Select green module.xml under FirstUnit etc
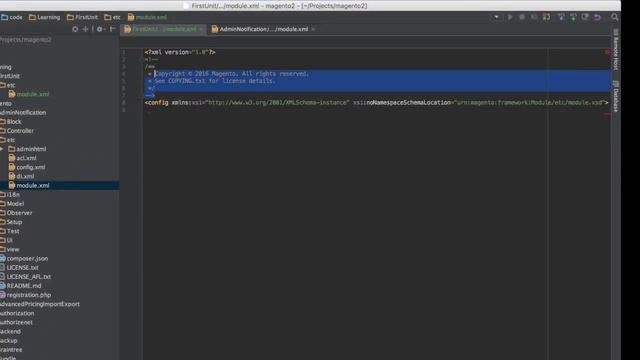This screenshot has width=640, height=360. 29,94
